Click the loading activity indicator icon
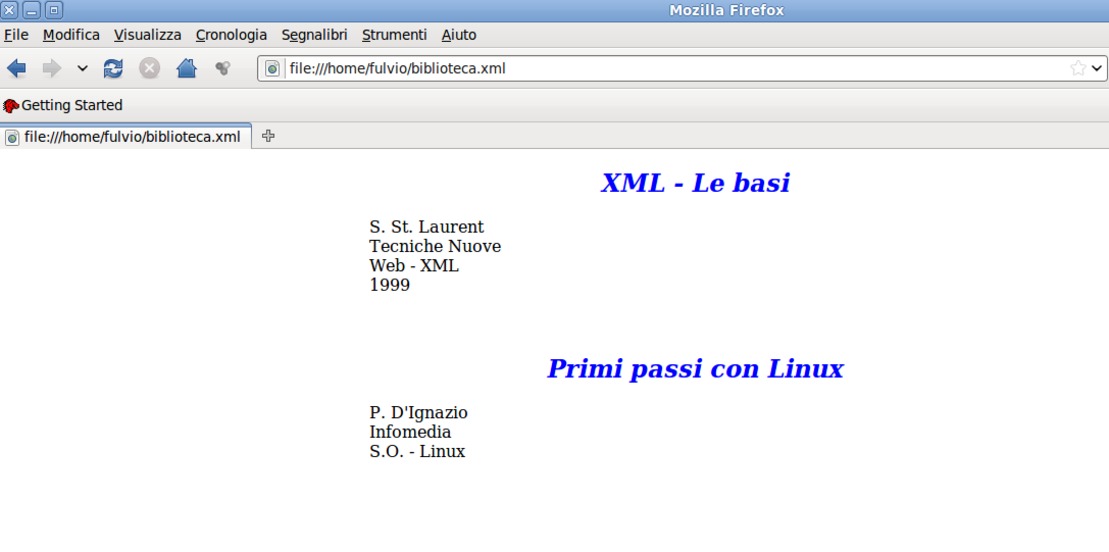Viewport: 1109px width, 552px height. [x=223, y=69]
